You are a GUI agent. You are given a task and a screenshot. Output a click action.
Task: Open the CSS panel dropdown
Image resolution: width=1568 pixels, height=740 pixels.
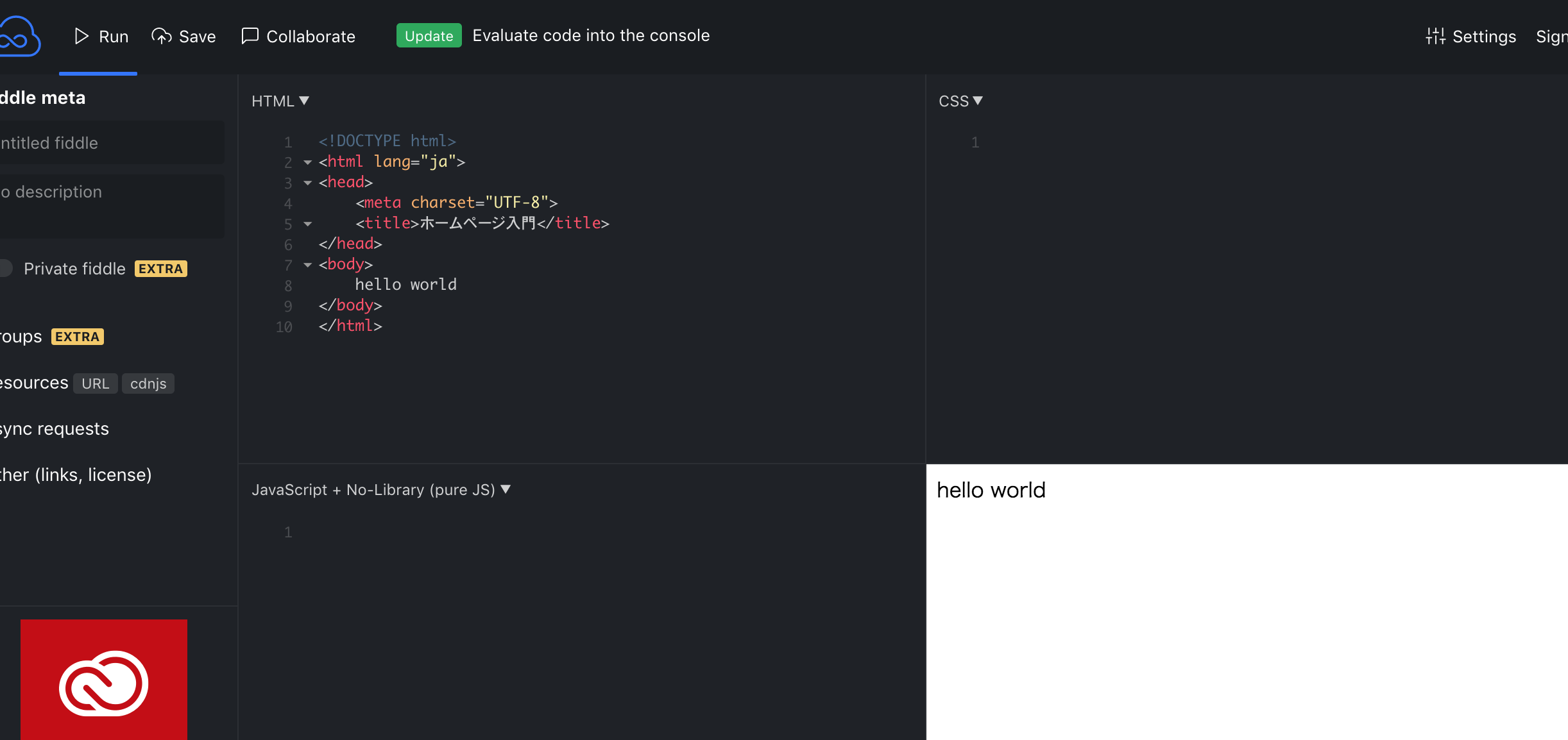960,101
